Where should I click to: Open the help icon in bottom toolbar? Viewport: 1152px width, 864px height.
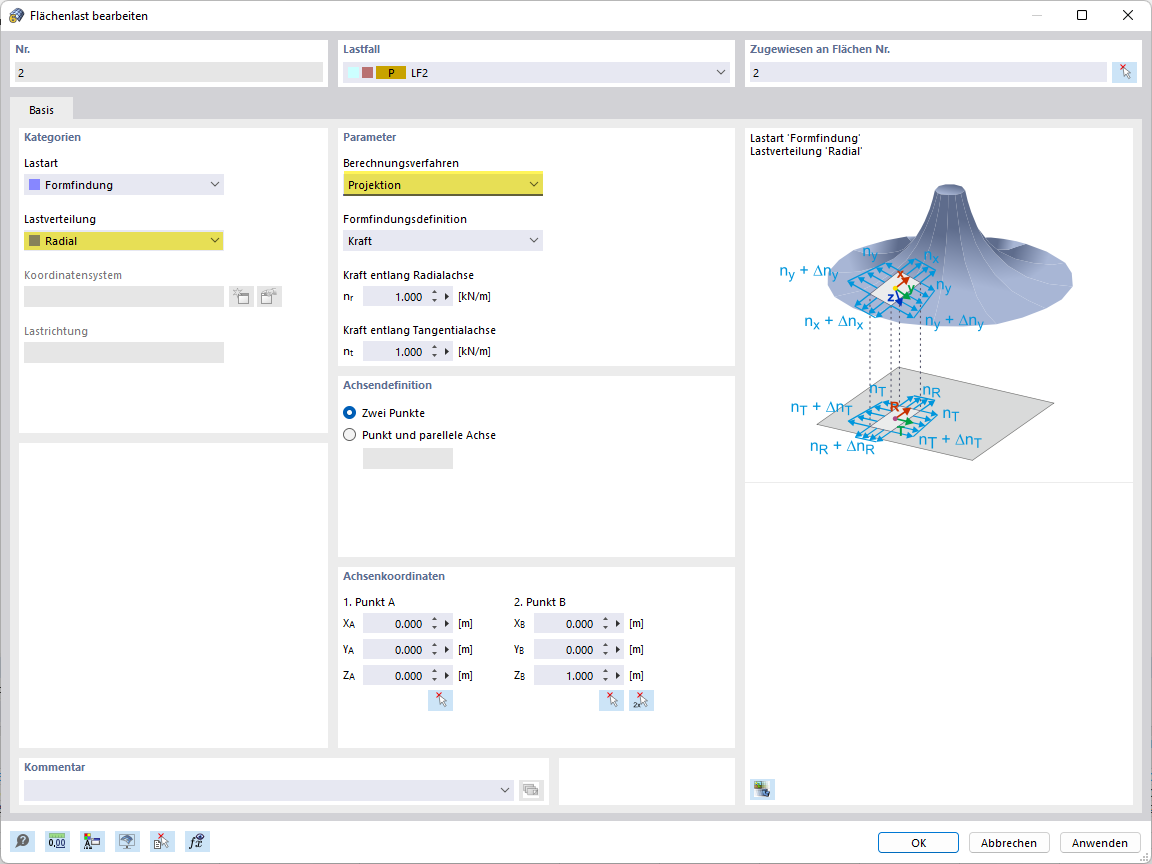click(x=22, y=841)
